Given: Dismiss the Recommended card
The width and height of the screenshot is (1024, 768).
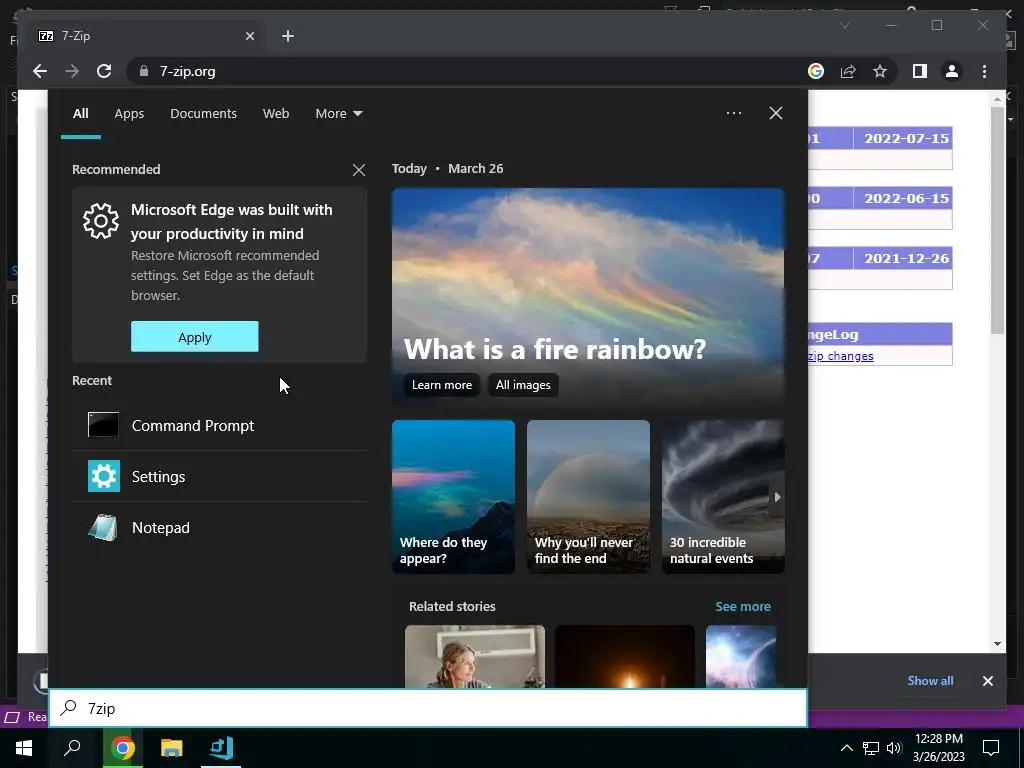Looking at the screenshot, I should (359, 170).
